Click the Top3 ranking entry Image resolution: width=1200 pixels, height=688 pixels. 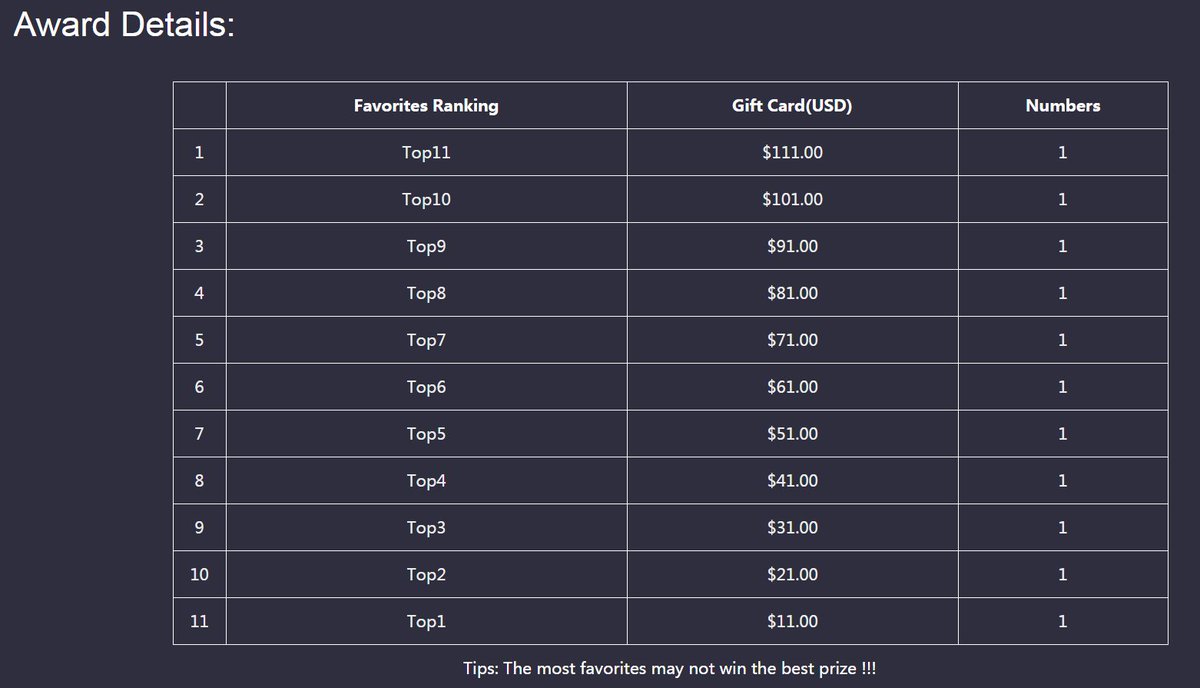pos(426,528)
